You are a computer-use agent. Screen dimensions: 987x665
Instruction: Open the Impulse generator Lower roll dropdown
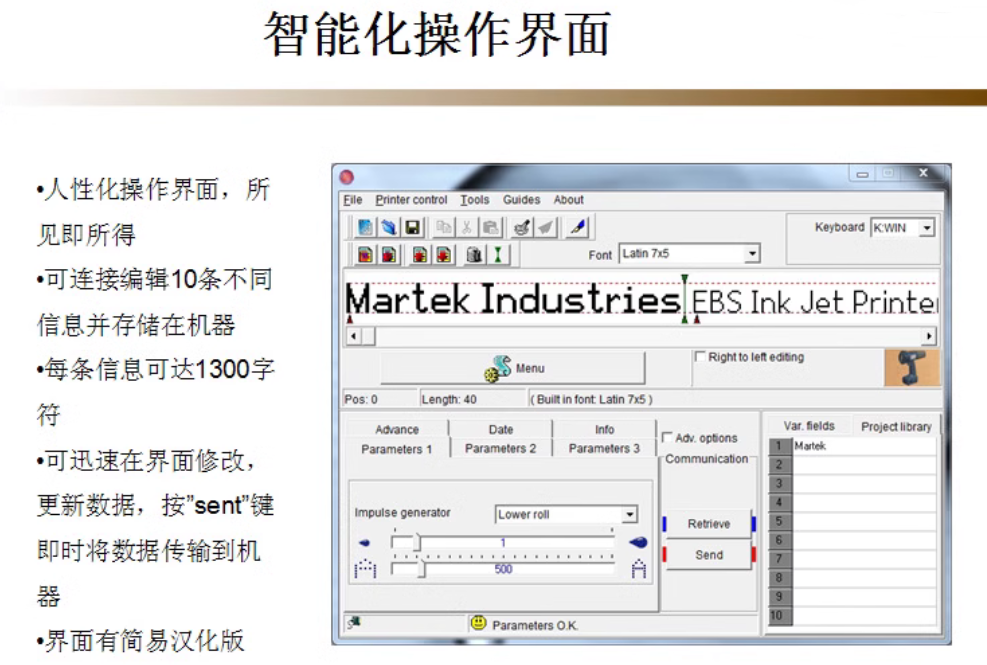point(629,514)
